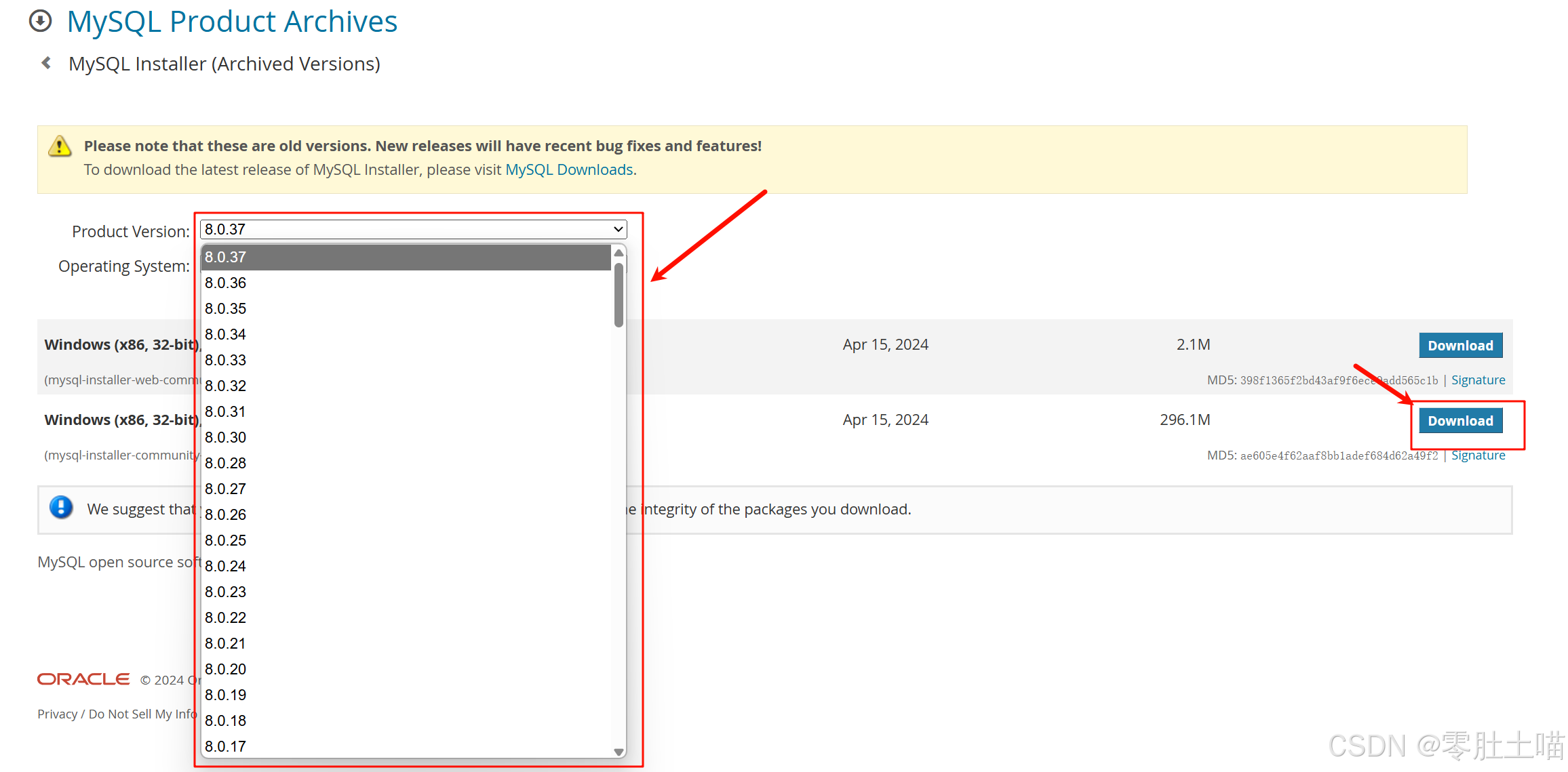This screenshot has height=772, width=1568.
Task: Download the 296.1M community installer
Action: point(1460,420)
